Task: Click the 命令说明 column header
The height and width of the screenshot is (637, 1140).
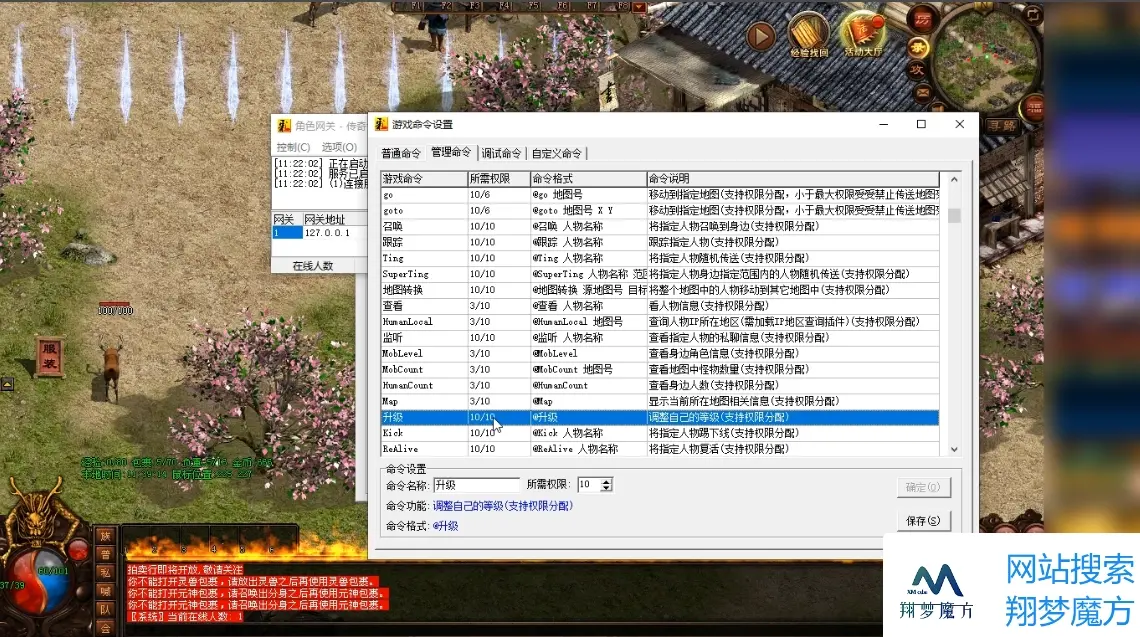Action: click(792, 179)
